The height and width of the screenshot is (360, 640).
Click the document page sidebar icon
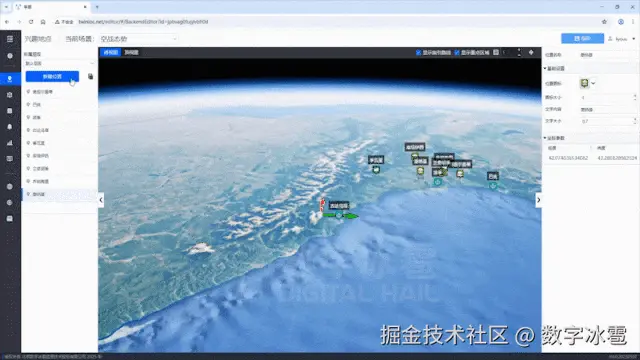click(x=10, y=111)
